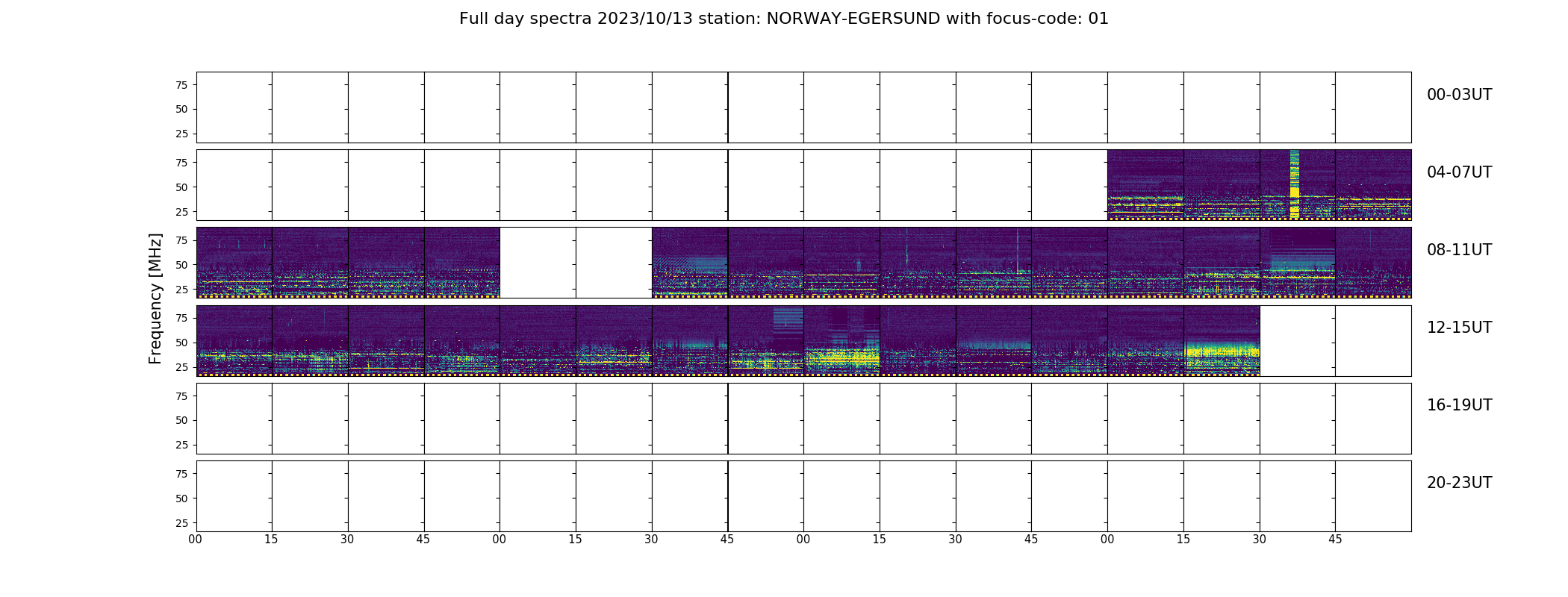Image resolution: width=1568 pixels, height=597 pixels.
Task: Open the last spectrogram panel in 08-11UT row
Action: click(x=1373, y=263)
